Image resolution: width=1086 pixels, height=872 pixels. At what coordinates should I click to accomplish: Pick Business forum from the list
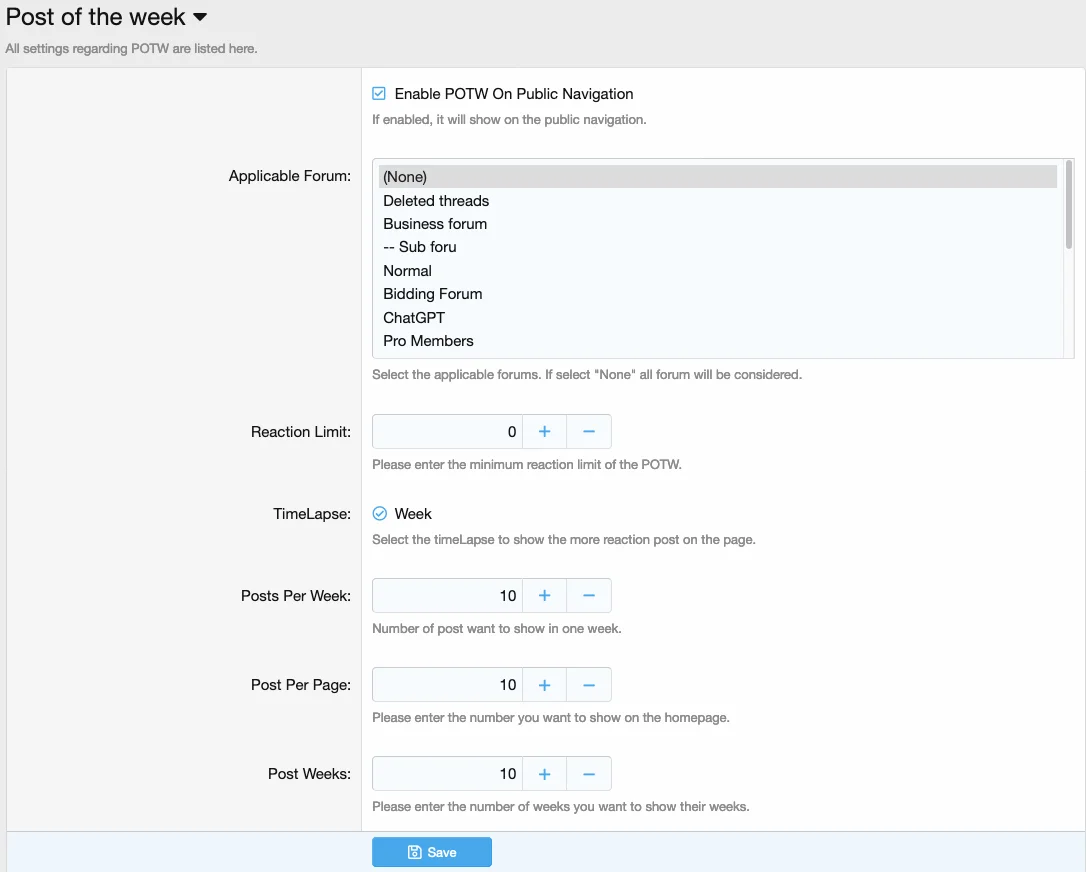pos(435,224)
